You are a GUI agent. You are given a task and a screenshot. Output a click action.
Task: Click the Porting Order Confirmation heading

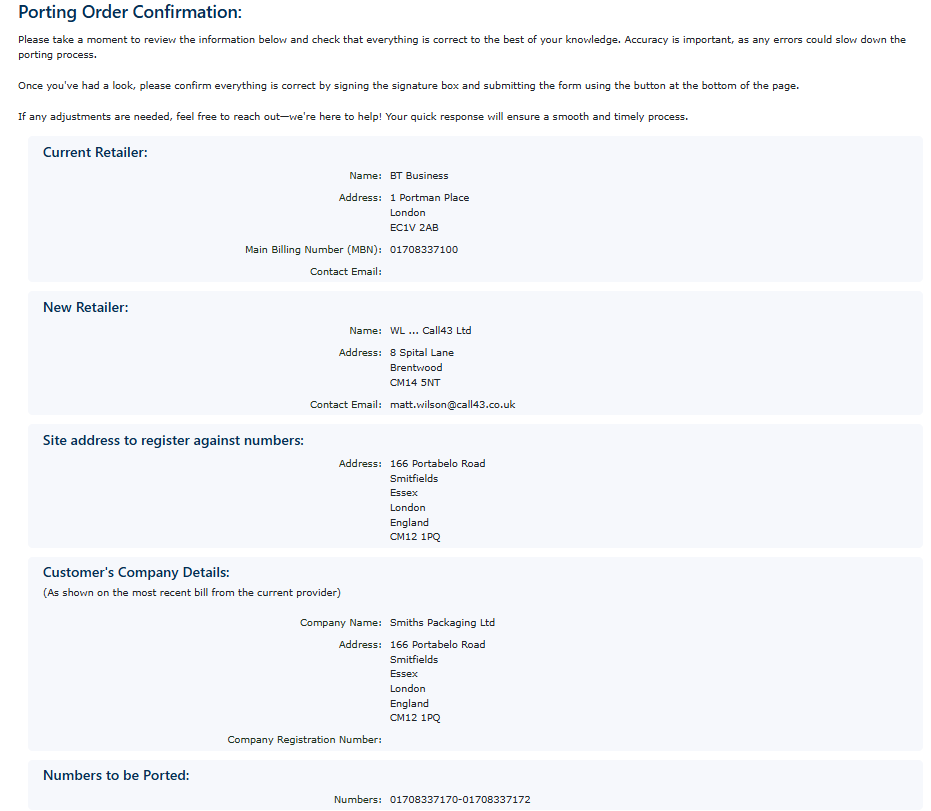pyautogui.click(x=130, y=13)
